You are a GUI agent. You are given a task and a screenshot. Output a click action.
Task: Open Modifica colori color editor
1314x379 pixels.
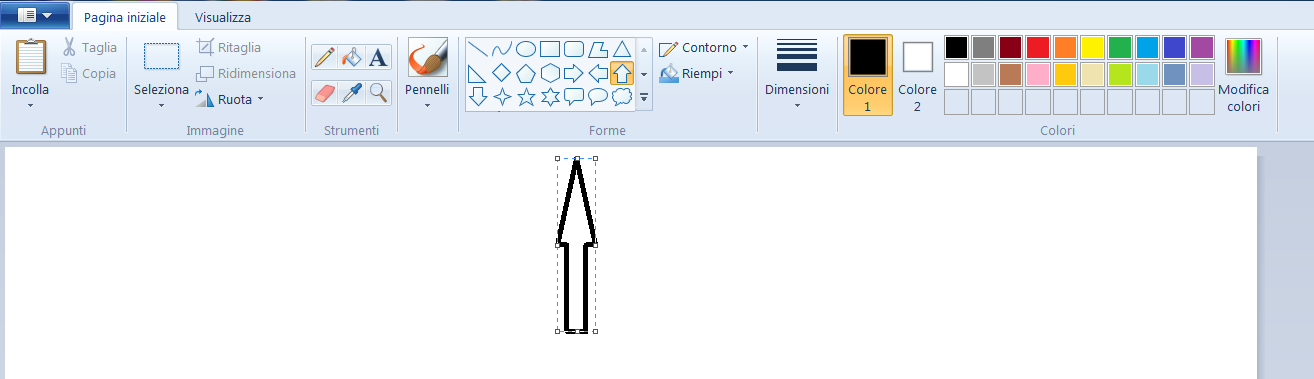(x=1244, y=76)
